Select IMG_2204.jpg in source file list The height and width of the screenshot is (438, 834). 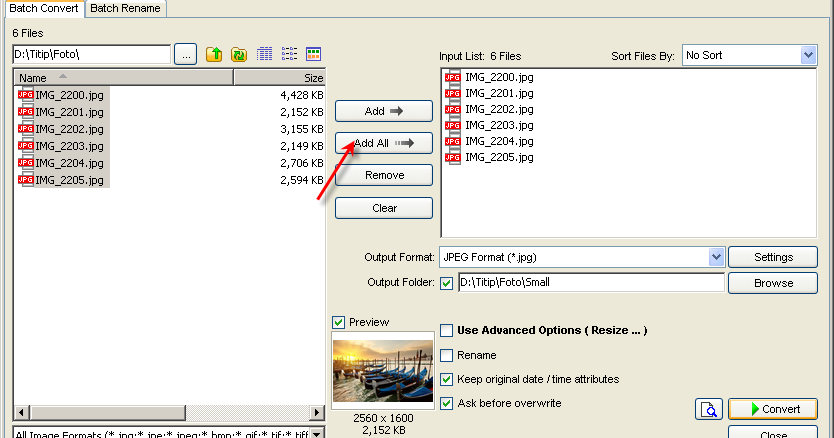pyautogui.click(x=69, y=163)
